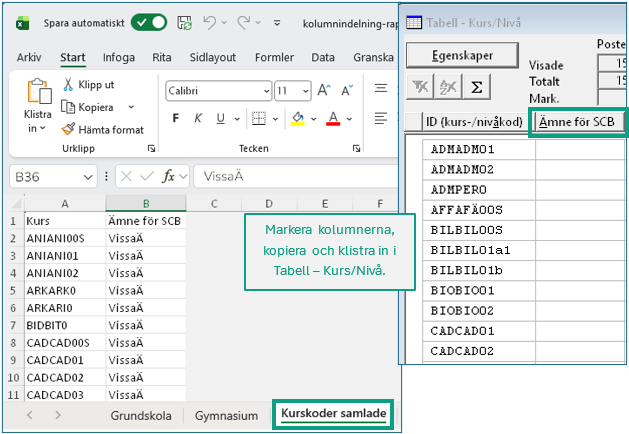The height and width of the screenshot is (434, 629).
Task: Apply red font color
Action: click(333, 119)
